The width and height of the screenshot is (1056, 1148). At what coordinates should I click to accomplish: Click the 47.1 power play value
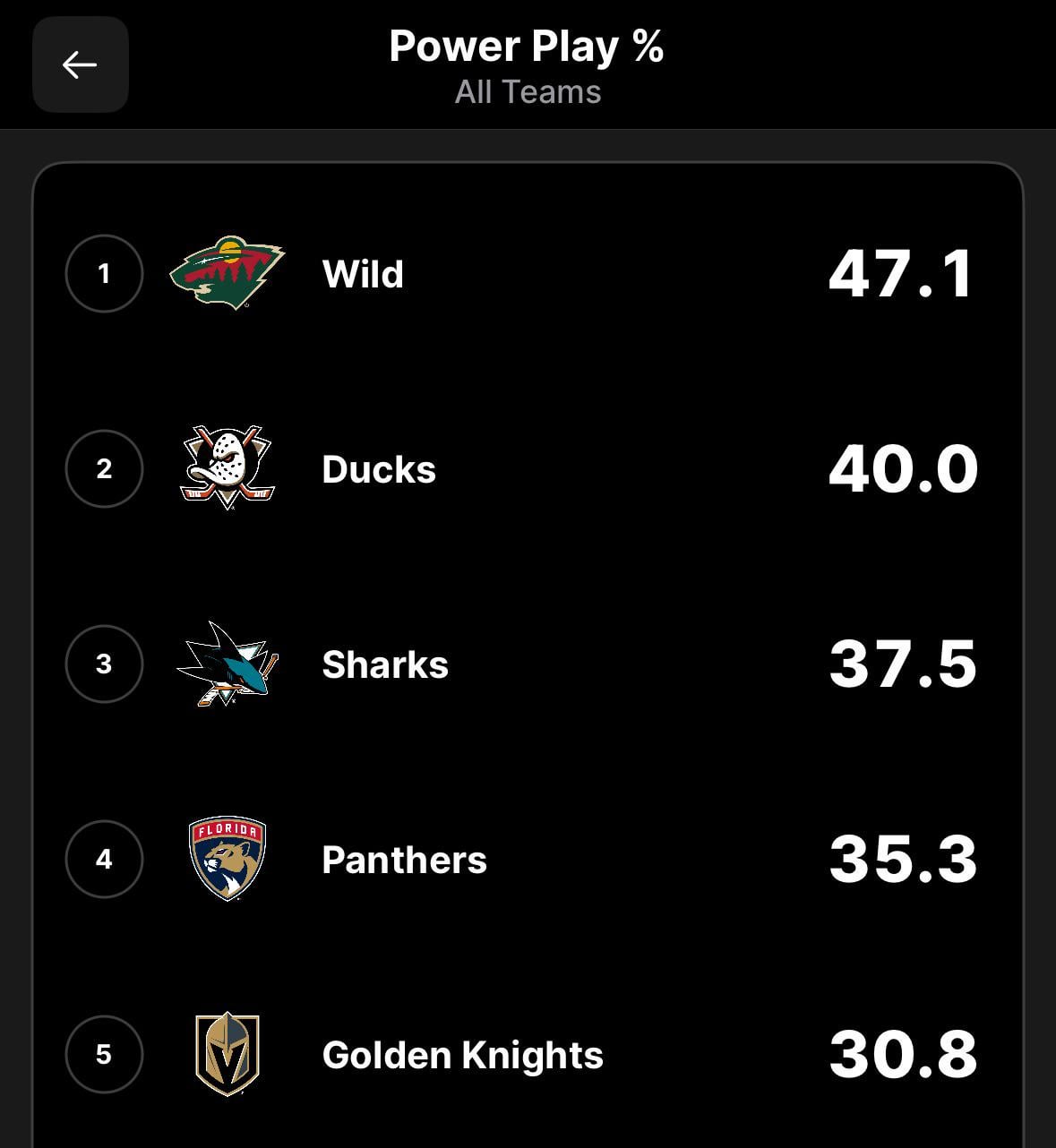click(901, 274)
